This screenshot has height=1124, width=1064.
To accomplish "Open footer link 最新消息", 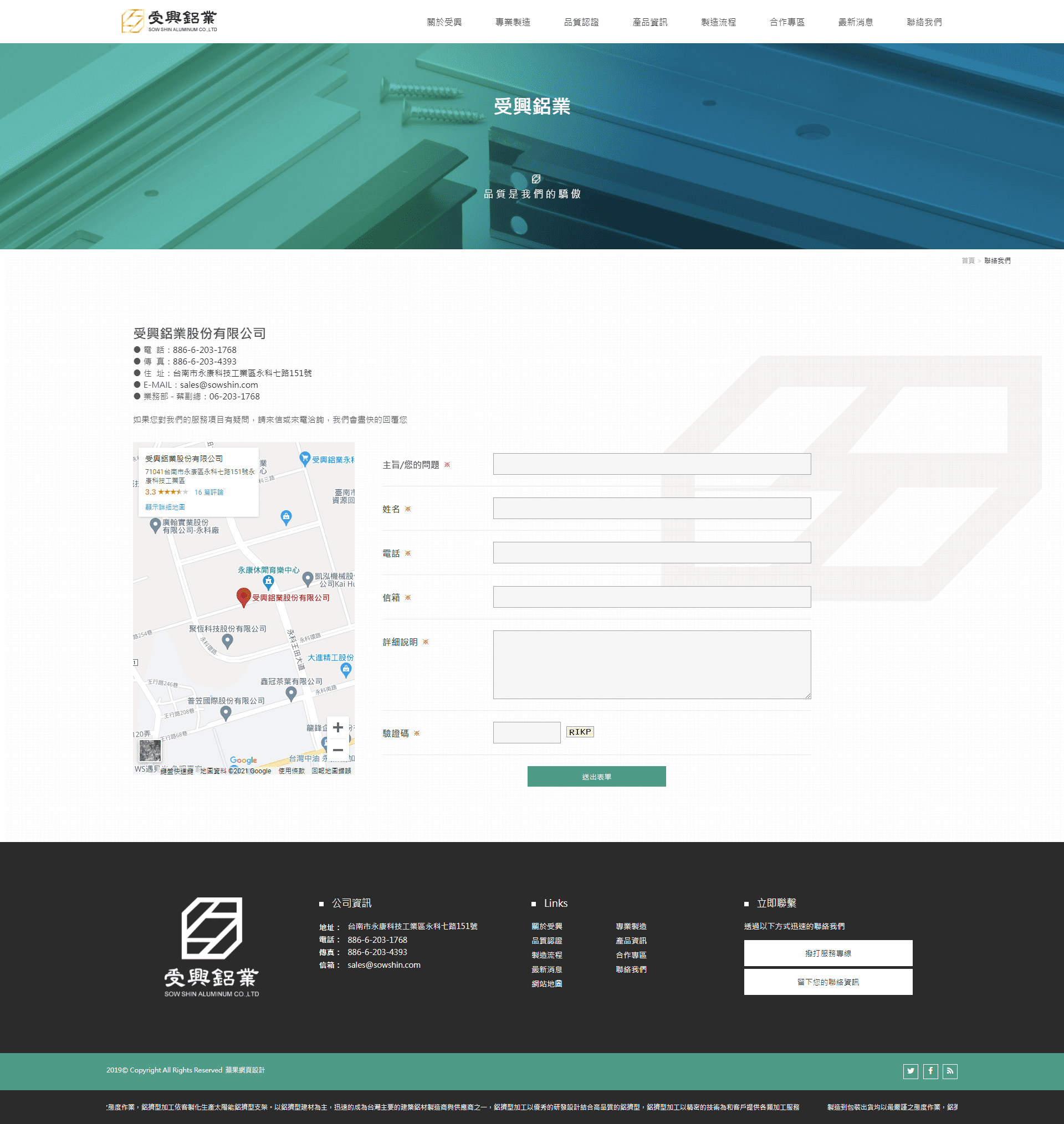I will (x=547, y=969).
